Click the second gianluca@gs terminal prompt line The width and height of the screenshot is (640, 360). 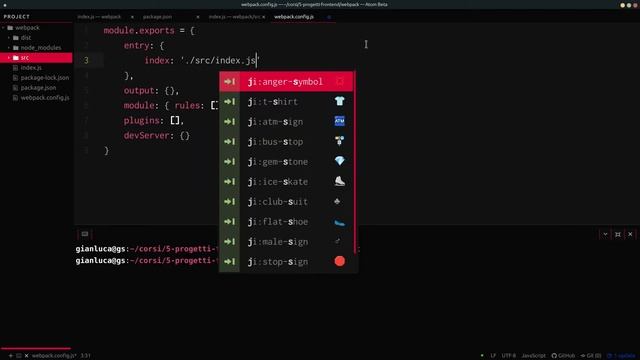click(147, 260)
